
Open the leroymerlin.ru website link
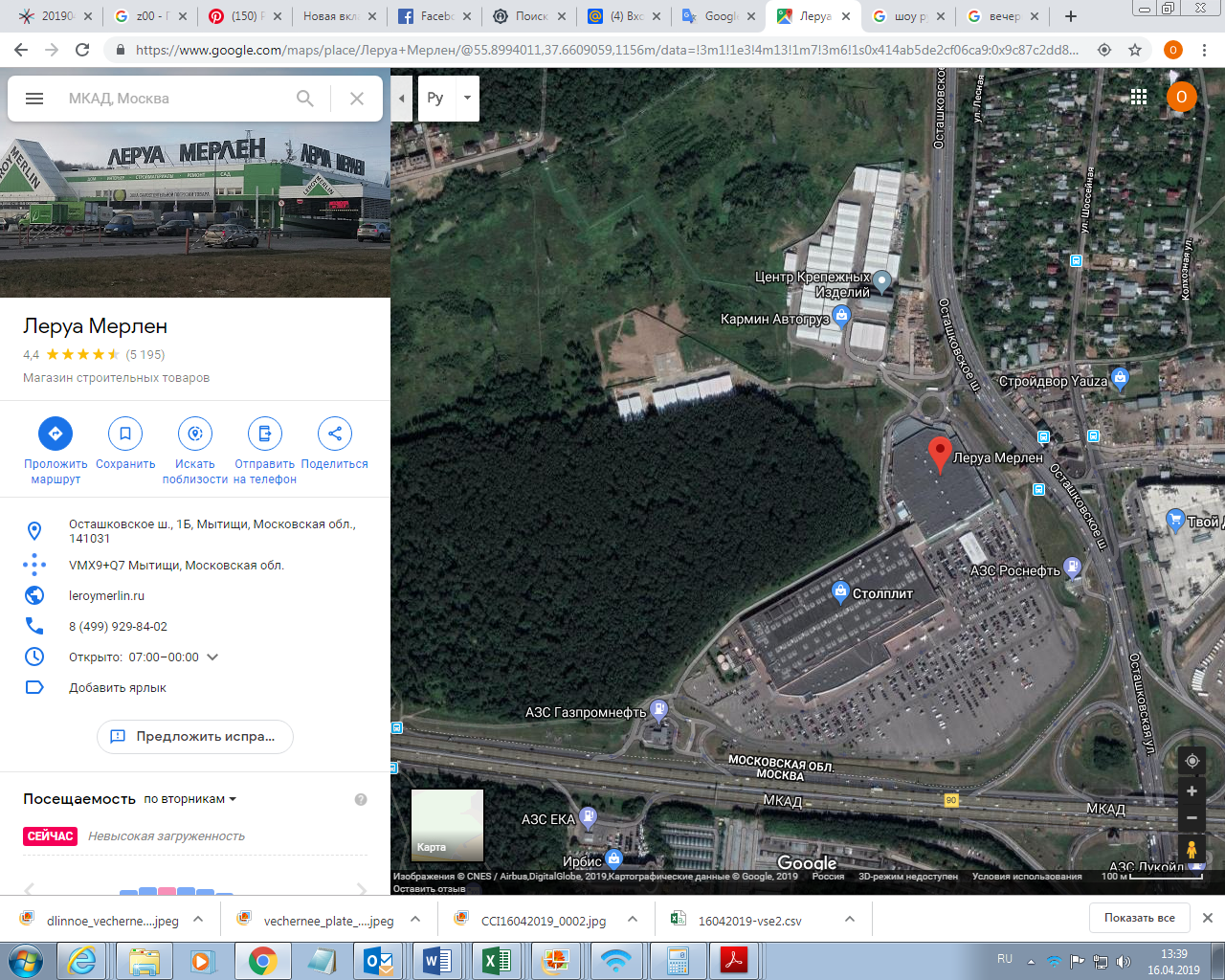106,595
